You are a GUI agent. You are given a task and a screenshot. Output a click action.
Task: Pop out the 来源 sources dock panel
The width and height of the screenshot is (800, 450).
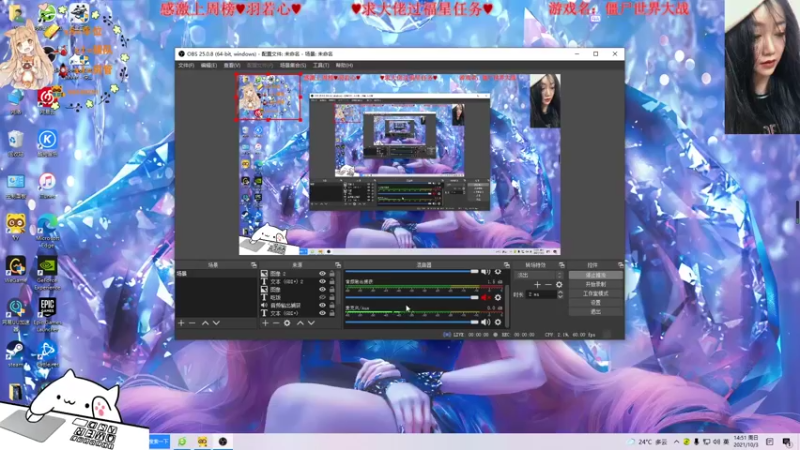(x=338, y=265)
